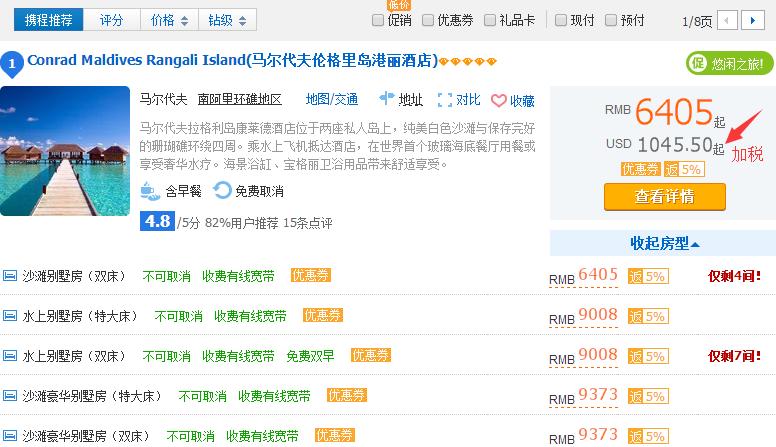Click bed icon for 沙滩豪华别墅房（双床）
This screenshot has width=776, height=447.
[x=10, y=436]
